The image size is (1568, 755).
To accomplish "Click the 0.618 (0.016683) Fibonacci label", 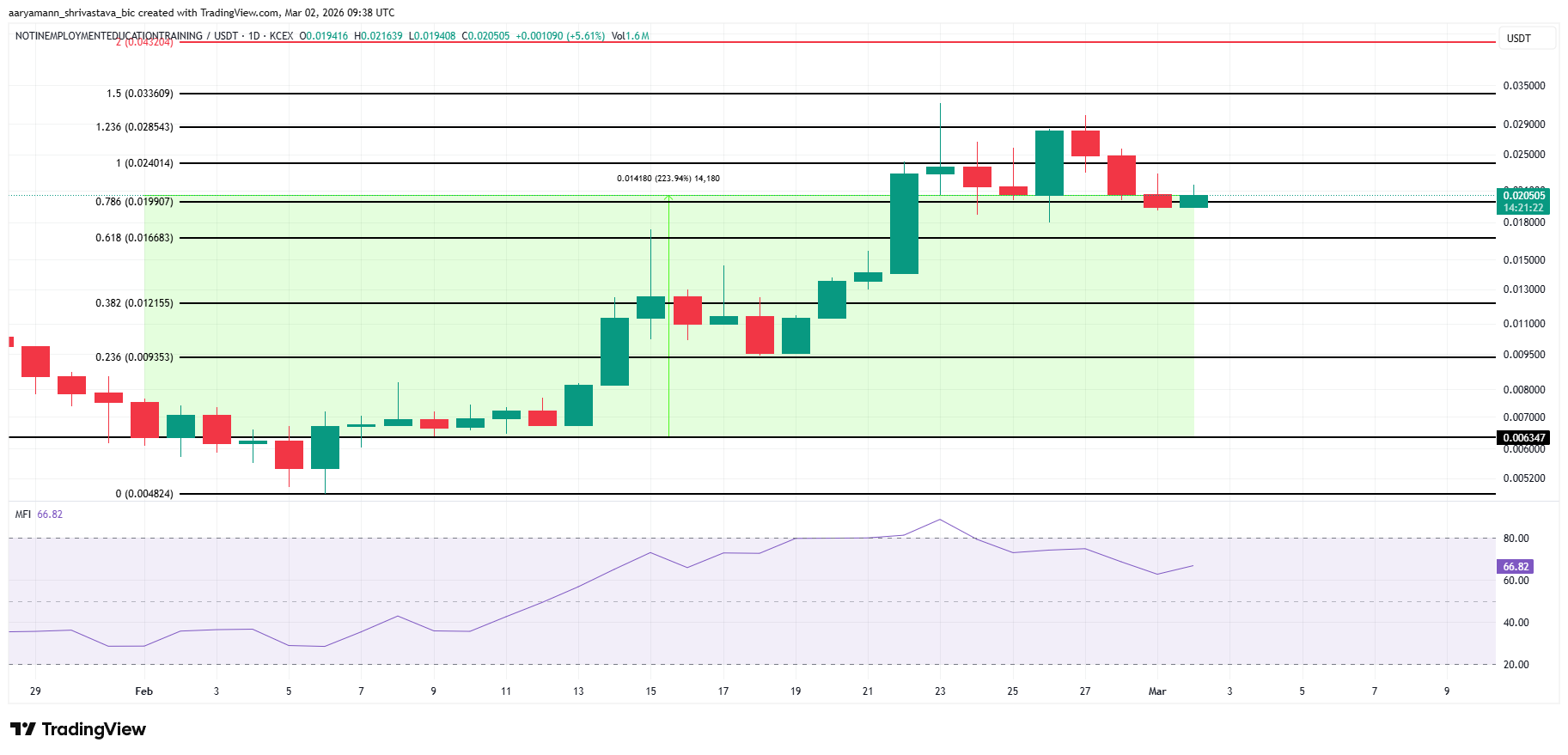I will coord(134,238).
